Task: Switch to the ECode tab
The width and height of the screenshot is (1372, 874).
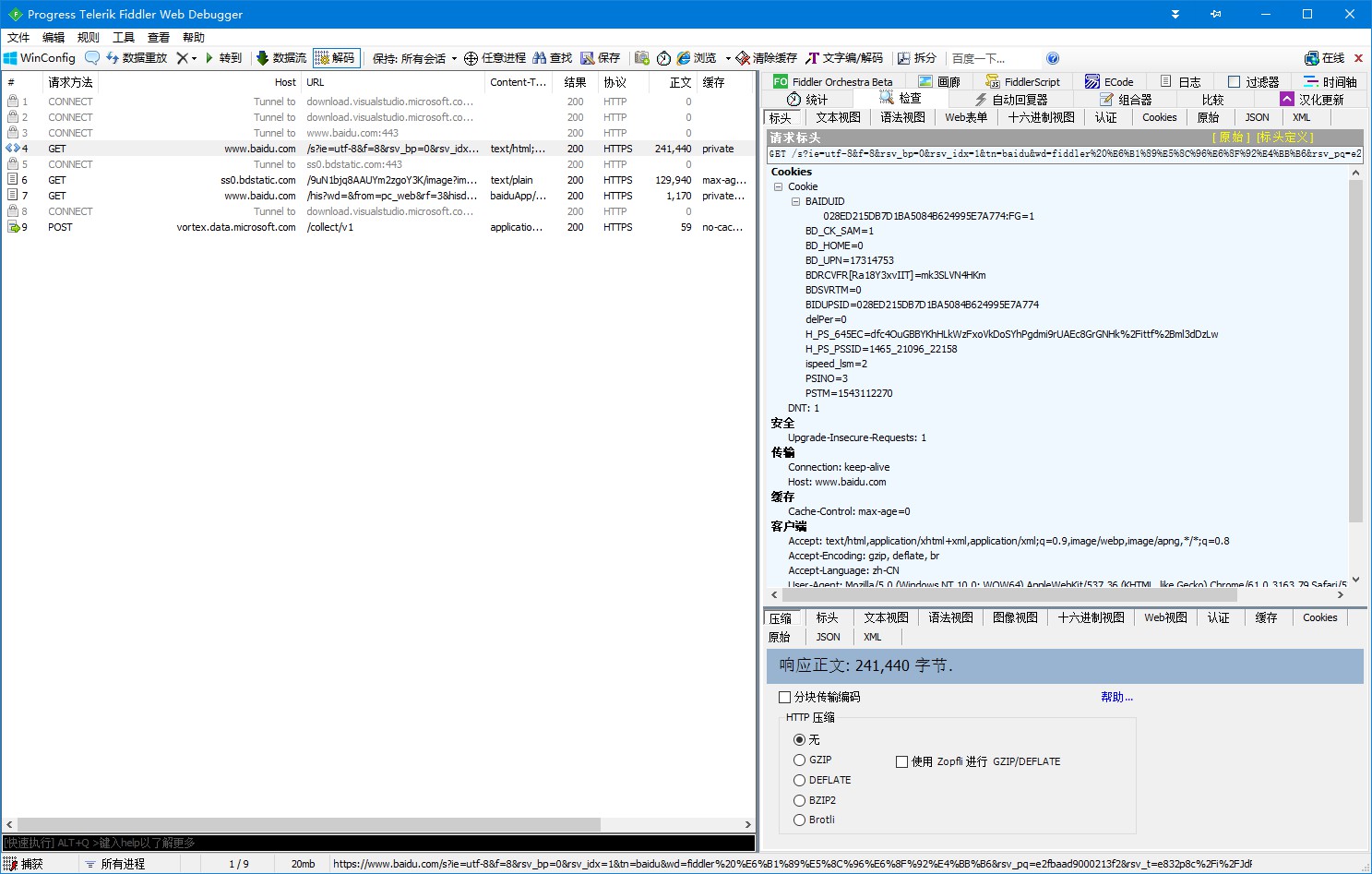Action: click(1109, 82)
